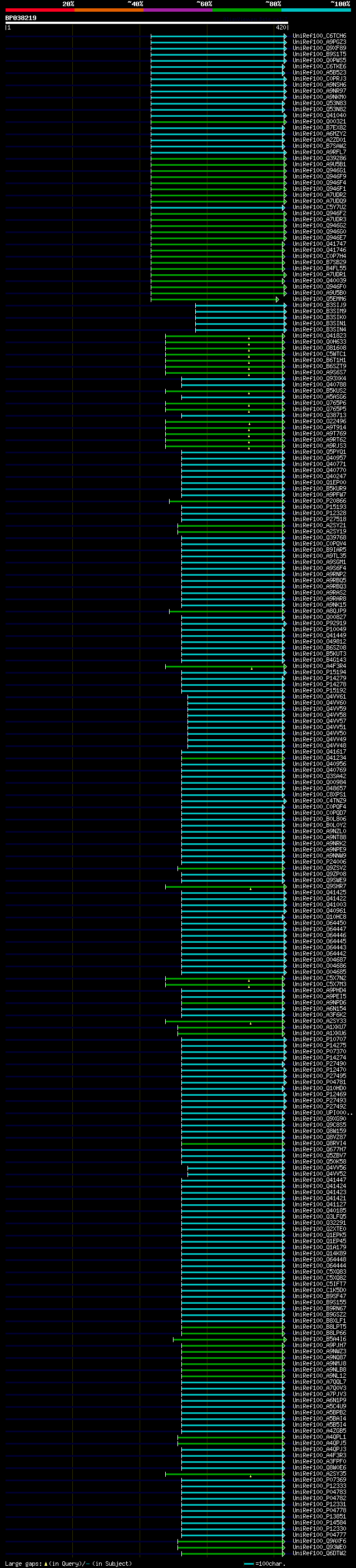This screenshot has width=356, height=1568.
Task: Select hit UniRef100_A7QQL7
Action: (x=319, y=1382)
